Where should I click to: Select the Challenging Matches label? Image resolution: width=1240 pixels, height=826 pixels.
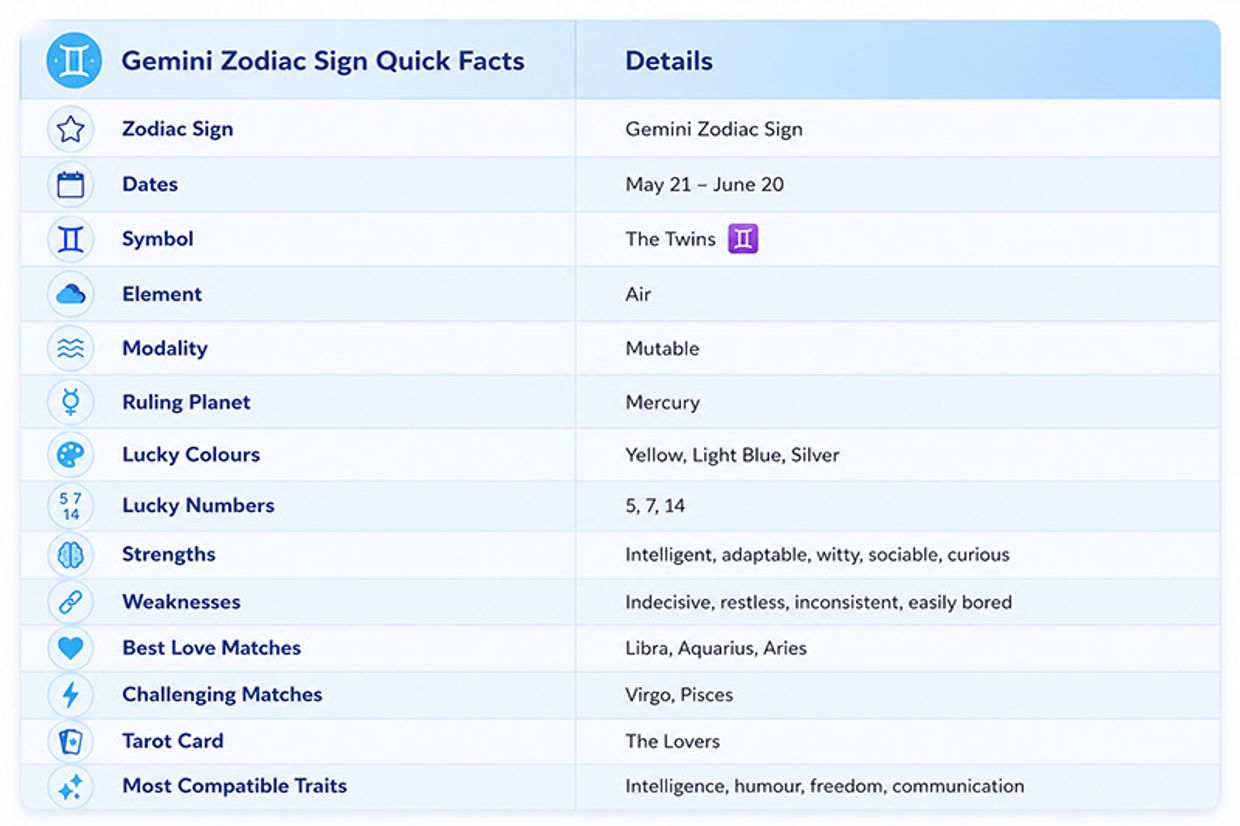(222, 694)
